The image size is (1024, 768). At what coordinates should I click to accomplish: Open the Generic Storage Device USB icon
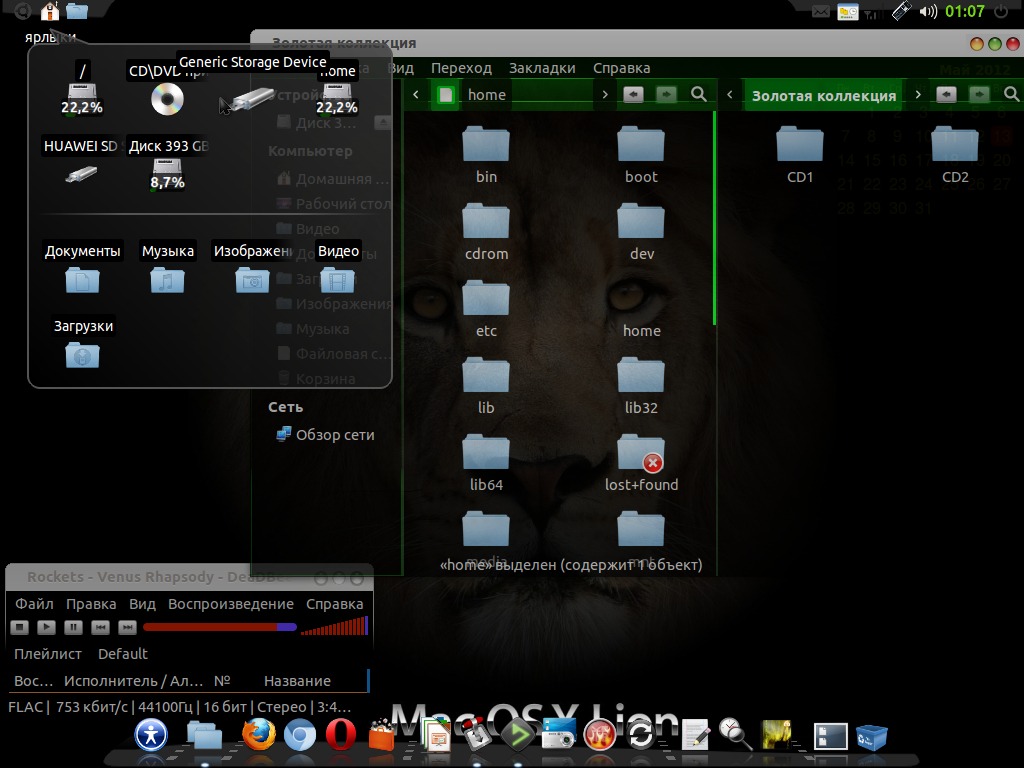252,99
